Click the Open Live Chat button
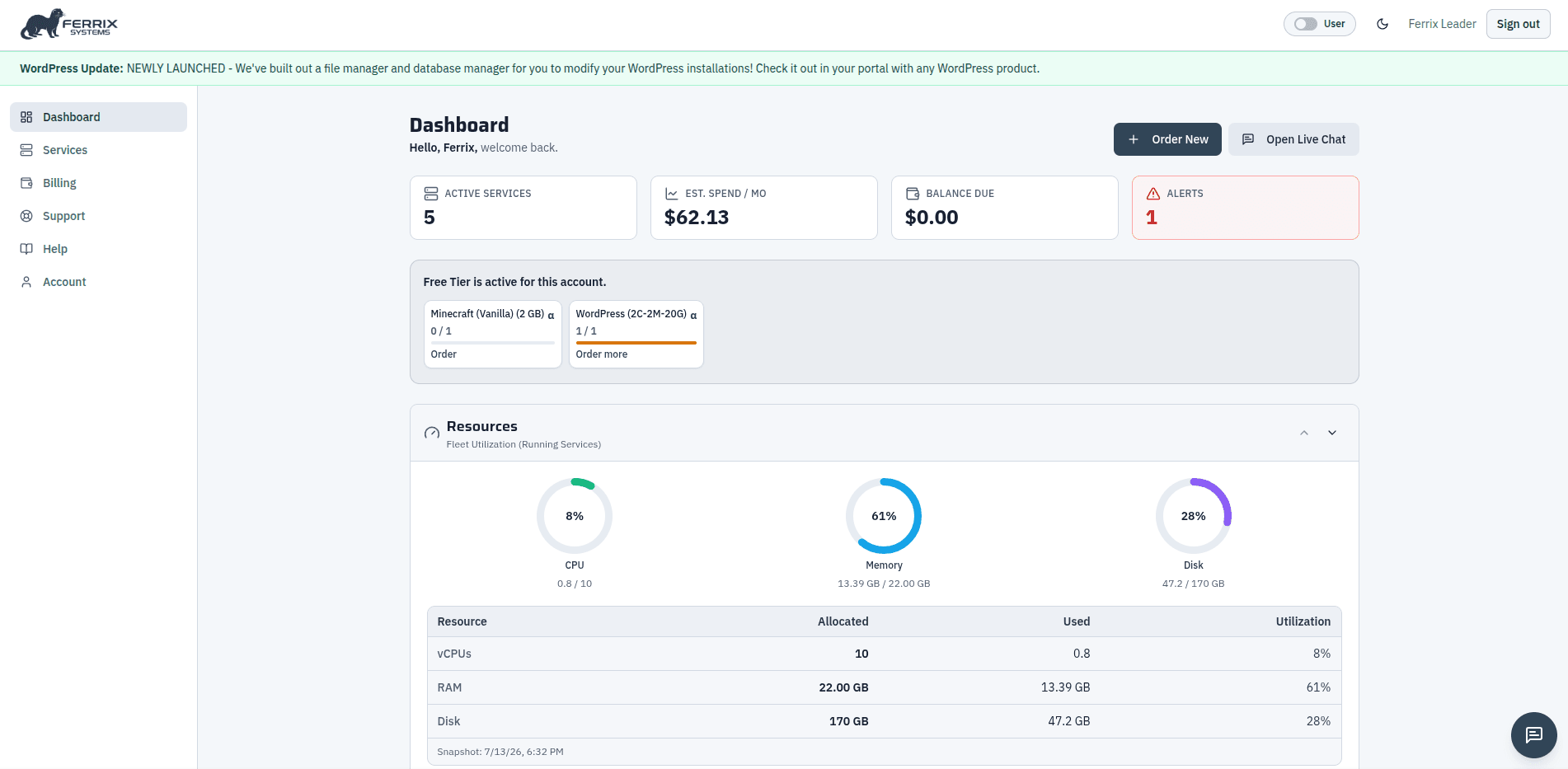 (x=1293, y=139)
